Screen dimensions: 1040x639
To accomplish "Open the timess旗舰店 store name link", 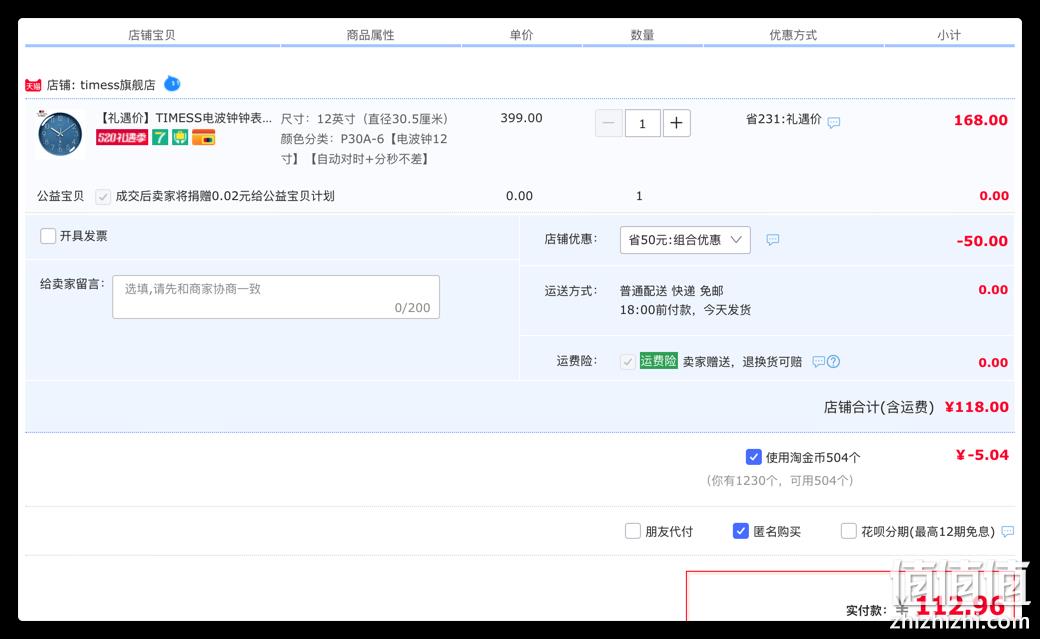I will (x=117, y=85).
